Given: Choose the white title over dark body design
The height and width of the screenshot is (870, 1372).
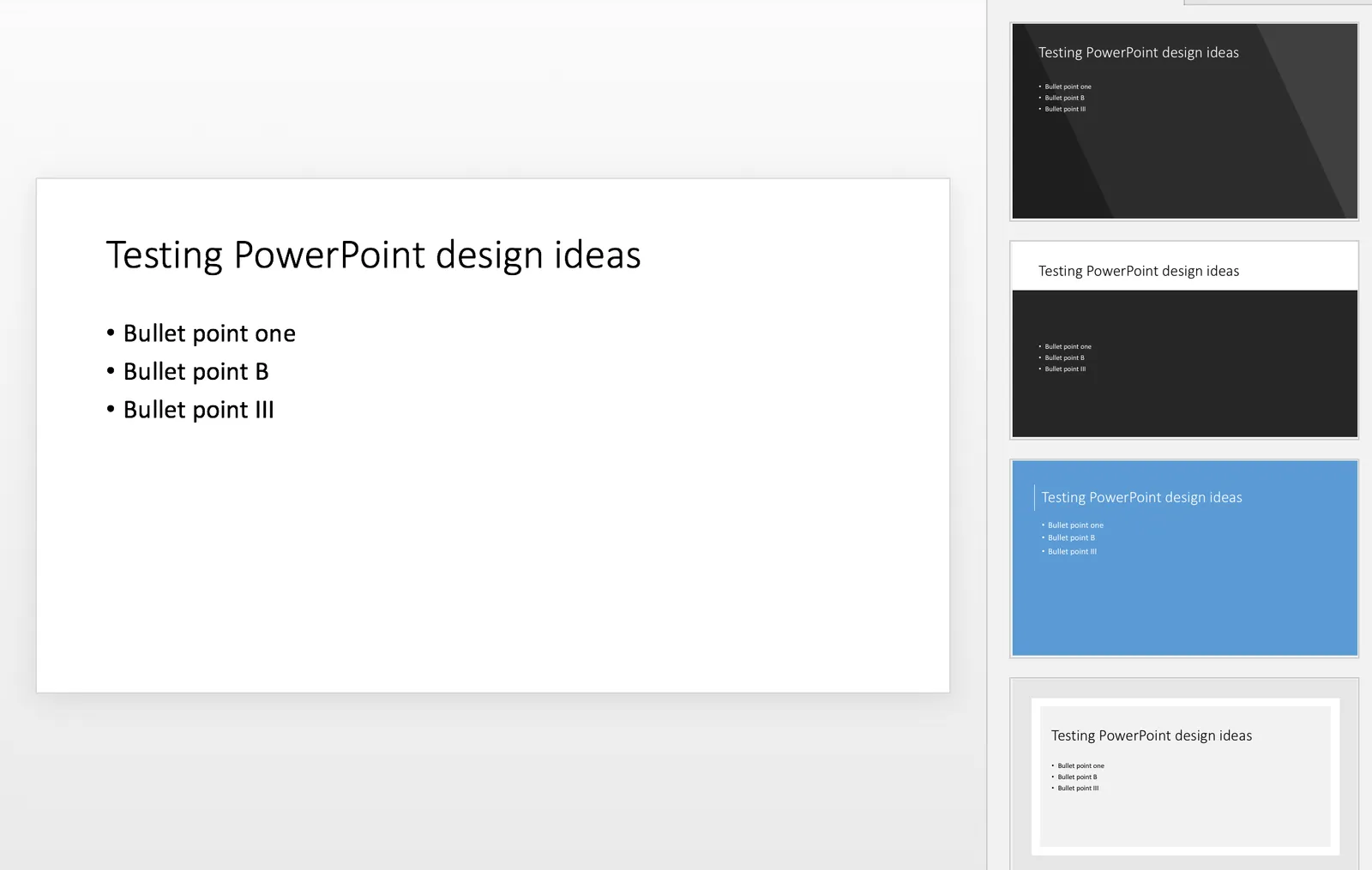Looking at the screenshot, I should 1184,339.
